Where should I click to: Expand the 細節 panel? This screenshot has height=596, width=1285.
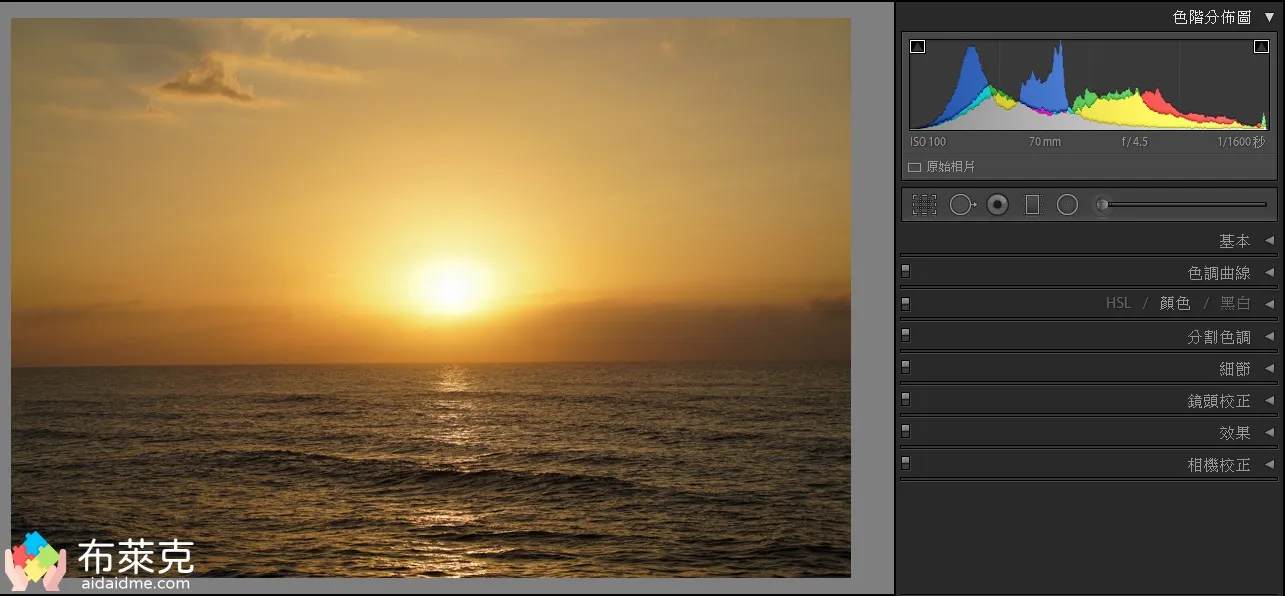click(1234, 369)
